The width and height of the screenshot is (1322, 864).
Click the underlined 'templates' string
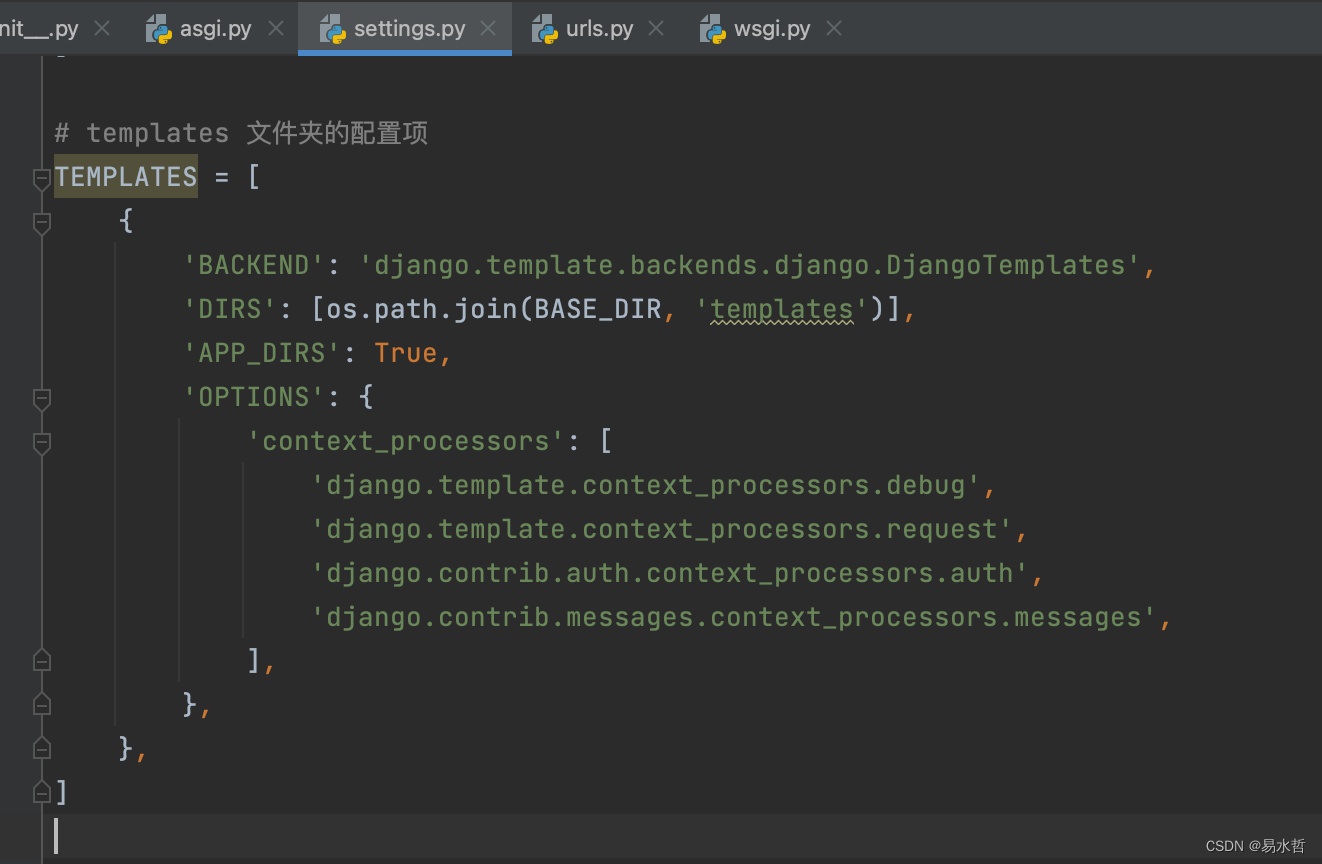click(782, 309)
